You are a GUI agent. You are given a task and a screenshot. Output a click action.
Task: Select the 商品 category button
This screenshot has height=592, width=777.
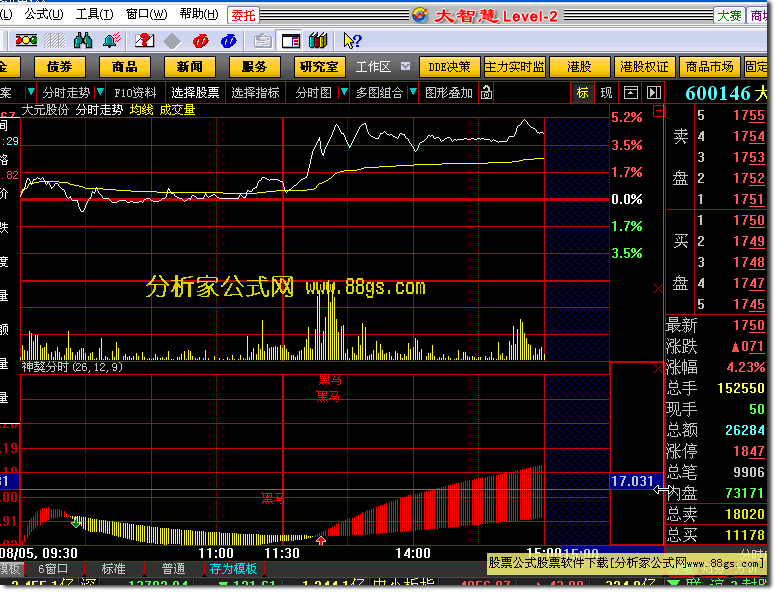click(x=125, y=66)
